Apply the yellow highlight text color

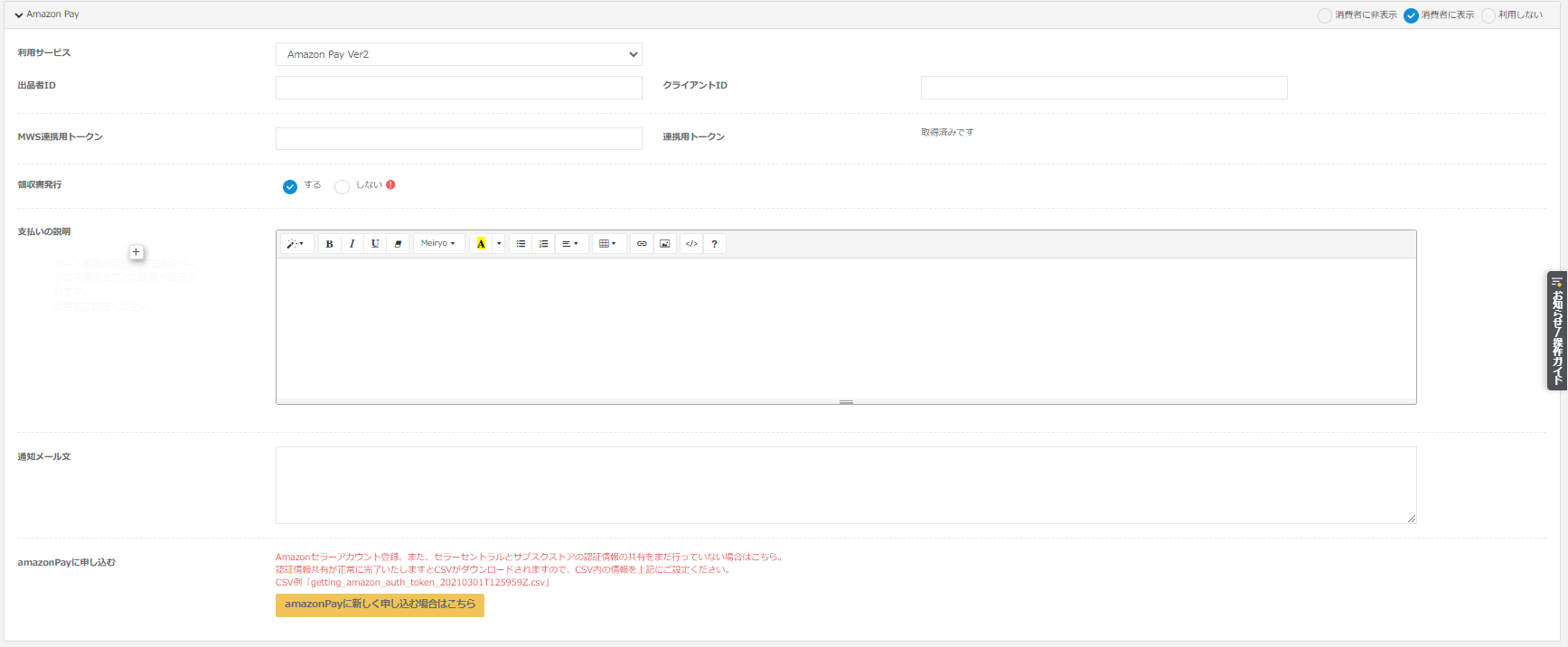pos(481,244)
